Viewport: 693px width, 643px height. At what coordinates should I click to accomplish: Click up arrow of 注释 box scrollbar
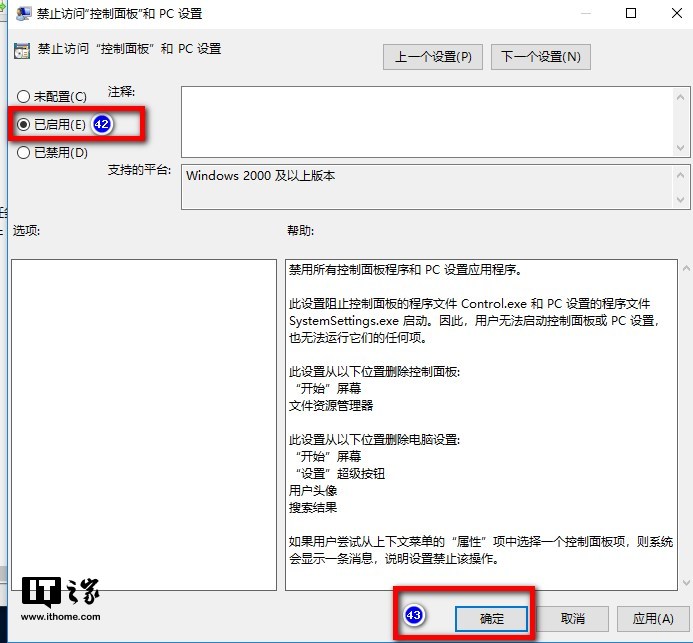681,96
